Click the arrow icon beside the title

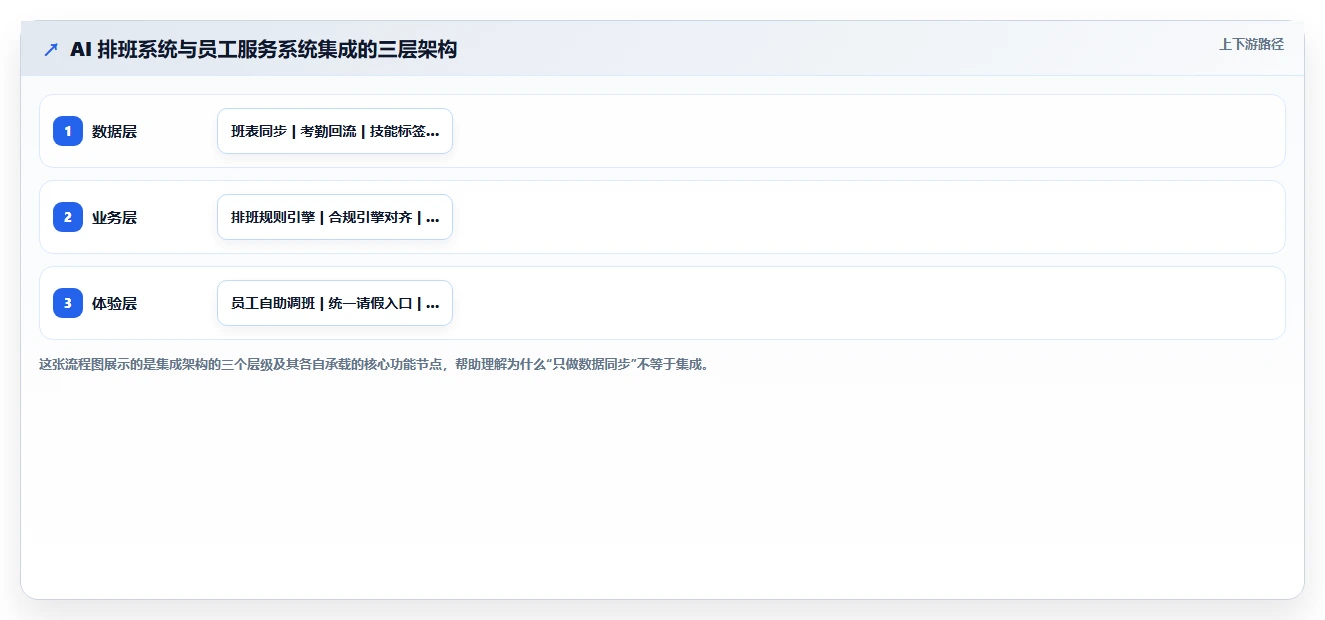tap(51, 49)
